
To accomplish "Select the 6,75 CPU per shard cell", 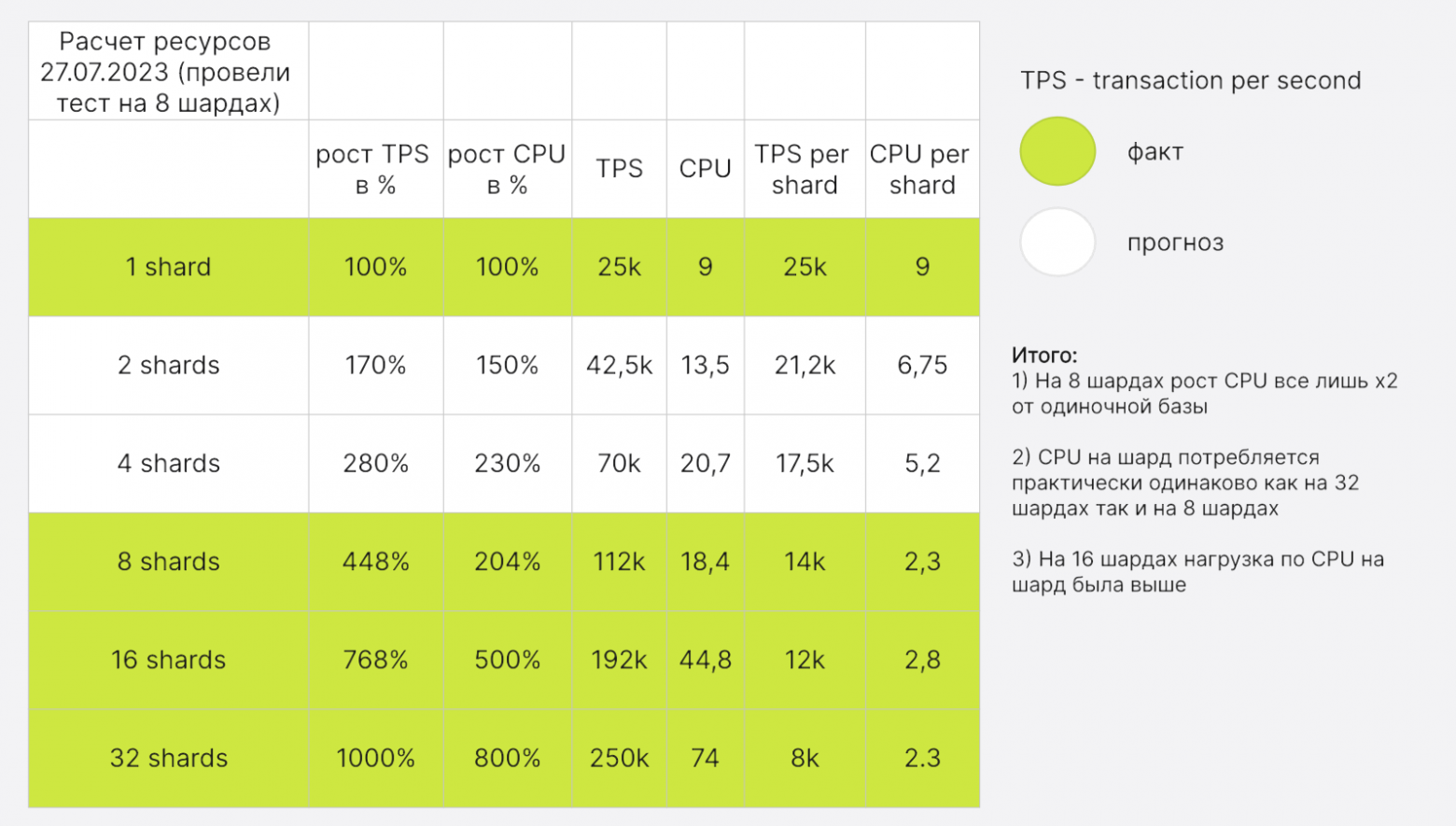I will (921, 365).
